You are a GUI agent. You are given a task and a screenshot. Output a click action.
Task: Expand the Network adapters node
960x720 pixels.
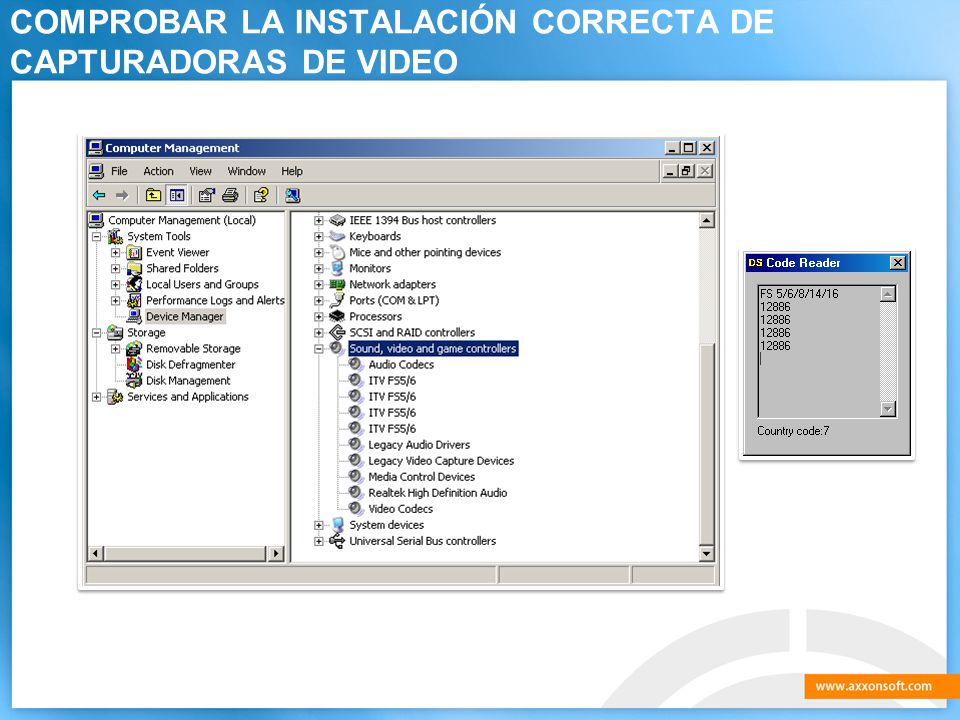pos(318,284)
